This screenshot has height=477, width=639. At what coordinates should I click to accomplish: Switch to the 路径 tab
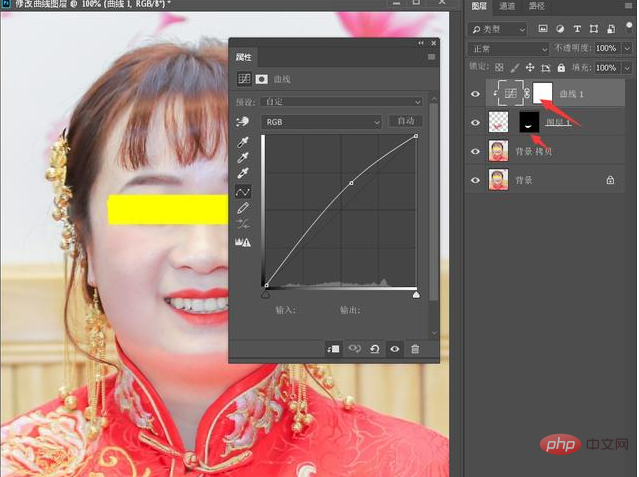coord(536,6)
